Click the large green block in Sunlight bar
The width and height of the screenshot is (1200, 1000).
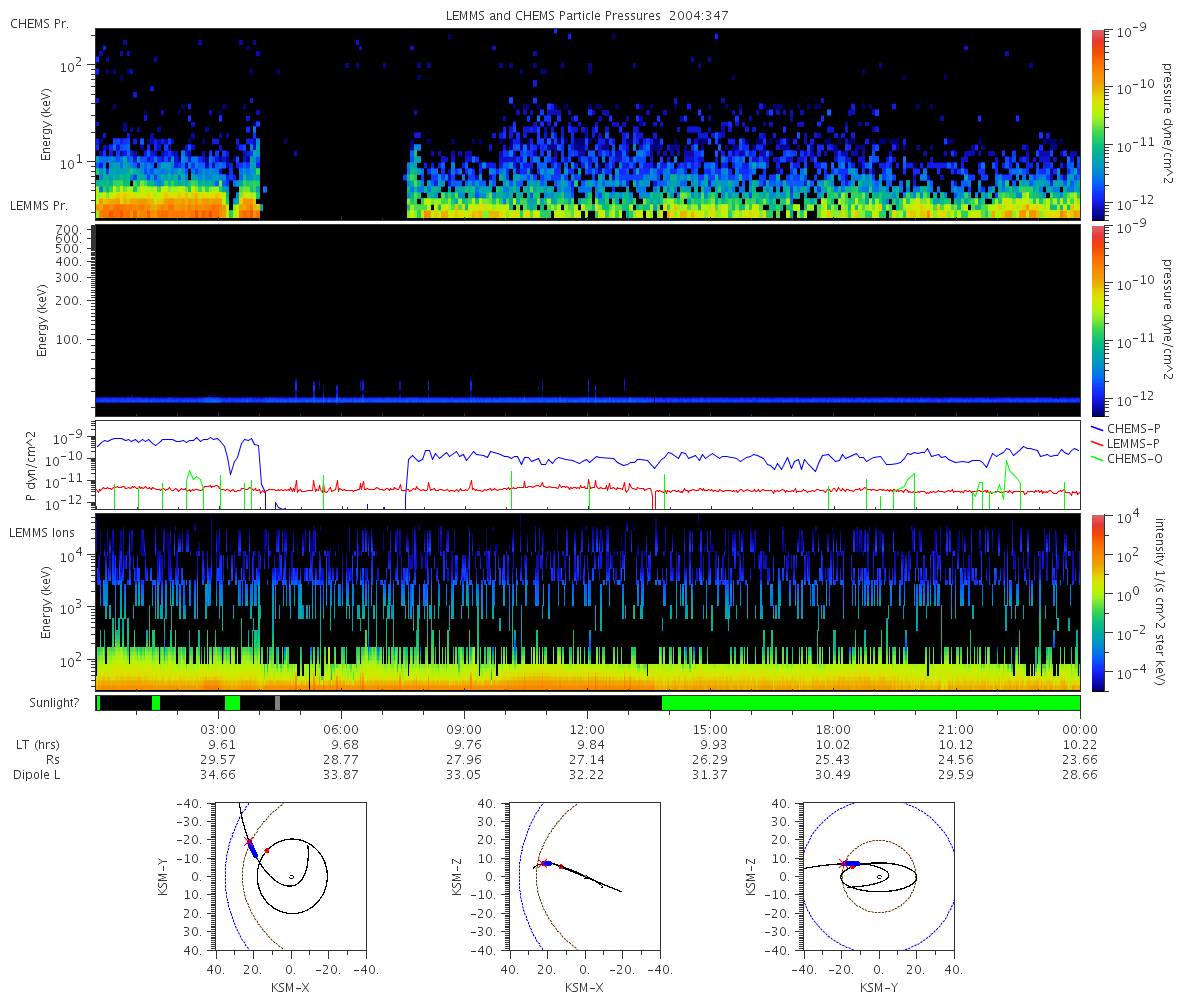tap(870, 703)
